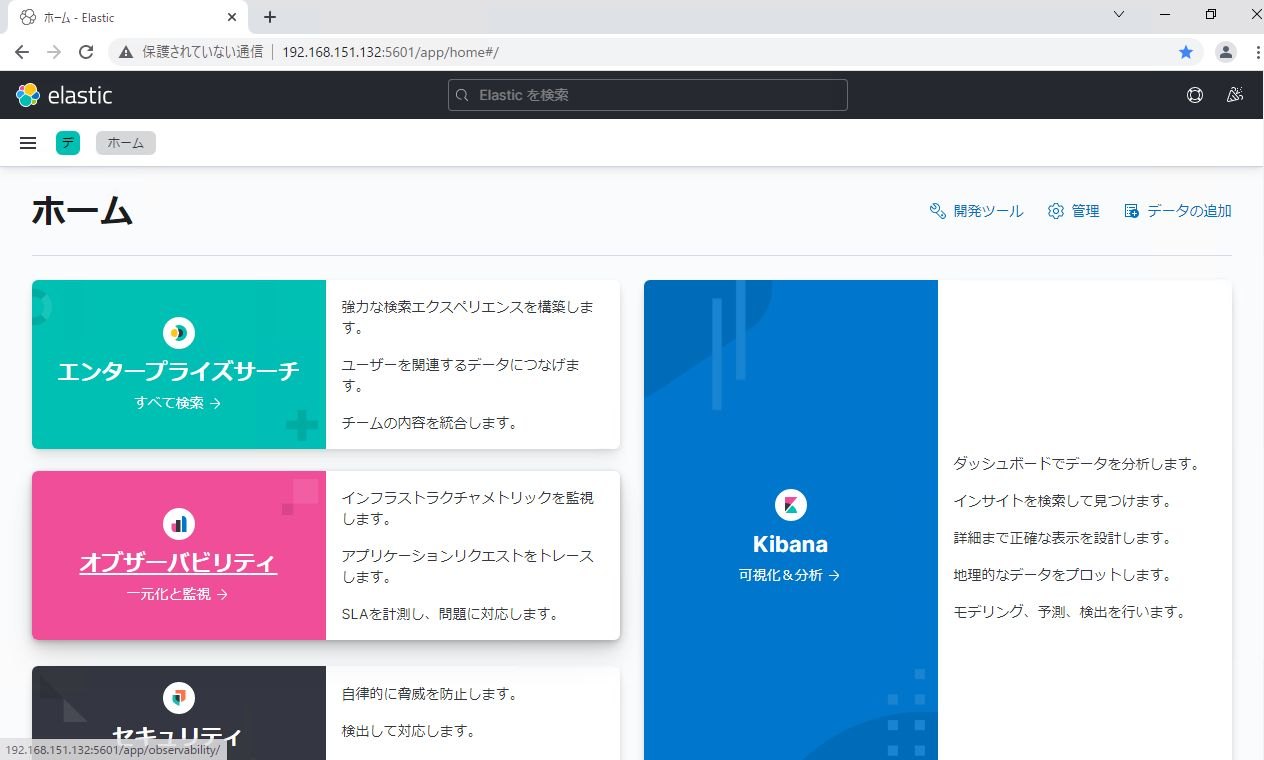The height and width of the screenshot is (760, 1264).
Task: Close the ホーム - Elastic tab
Action: [x=233, y=17]
